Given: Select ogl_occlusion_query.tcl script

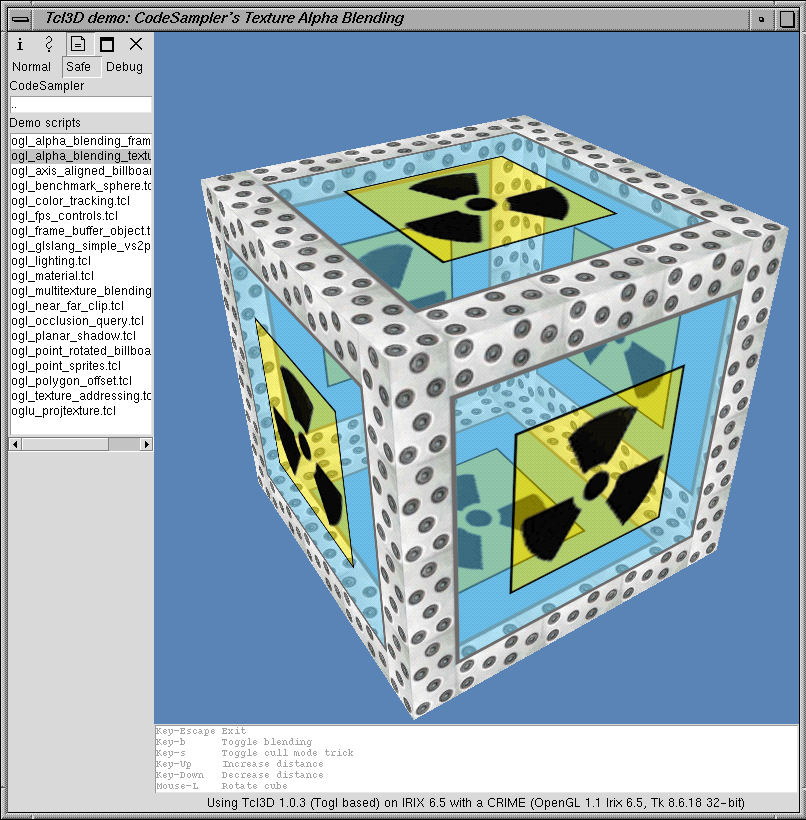Looking at the screenshot, I should (x=81, y=321).
